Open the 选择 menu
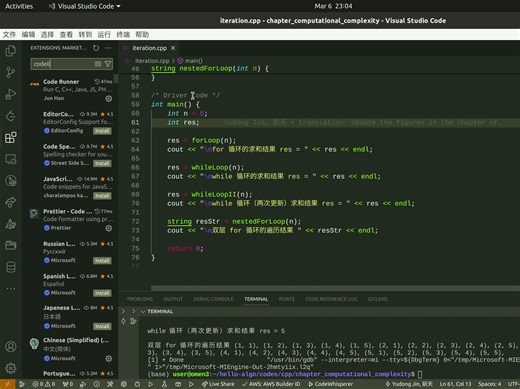This screenshot has width=520, height=389. pyautogui.click(x=47, y=34)
